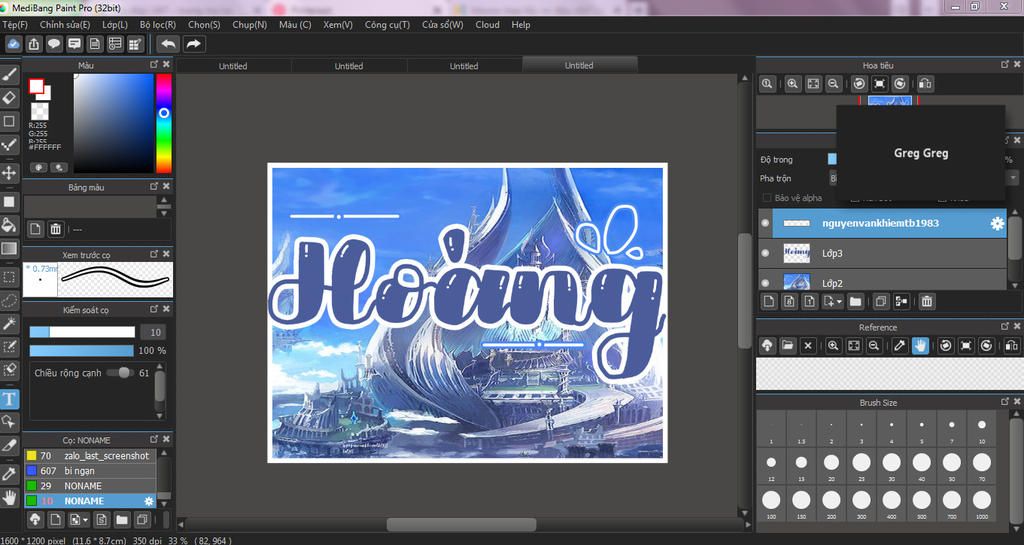
Task: Open gear of selected NONAME brush
Action: click(x=149, y=501)
